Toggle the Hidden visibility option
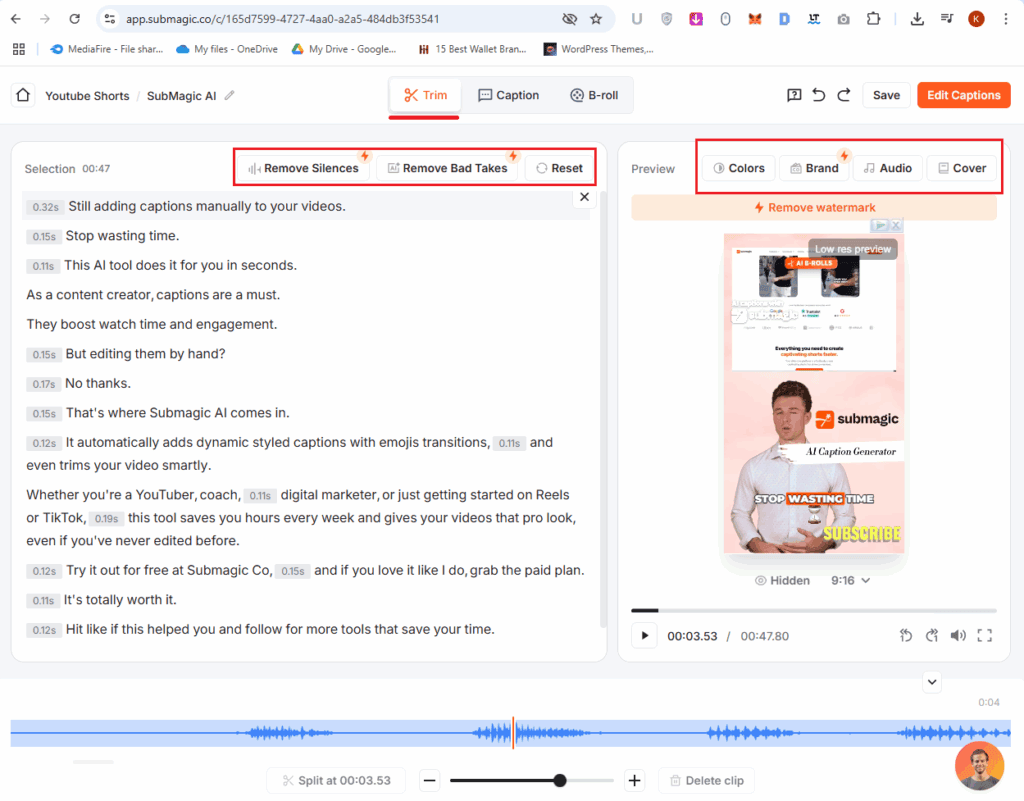Viewport: 1024px width, 801px height. point(782,580)
